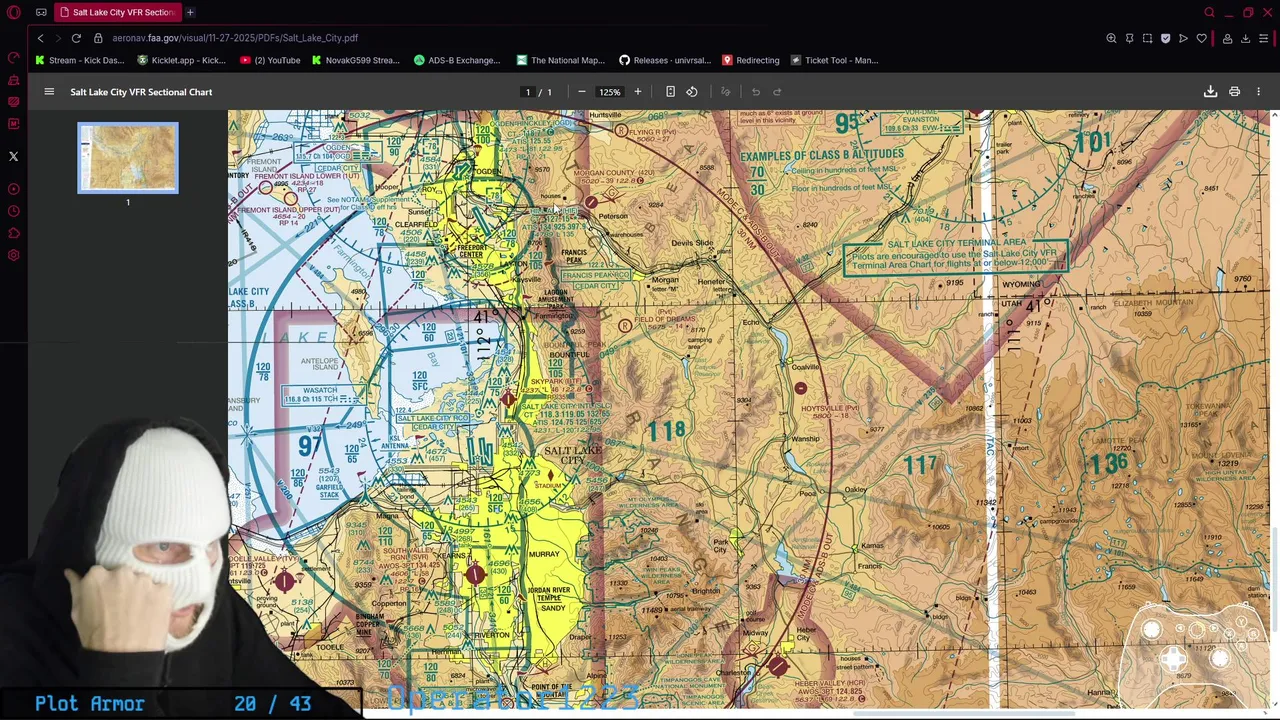The image size is (1280, 720).
Task: Go back to the previous page
Action: (x=41, y=38)
